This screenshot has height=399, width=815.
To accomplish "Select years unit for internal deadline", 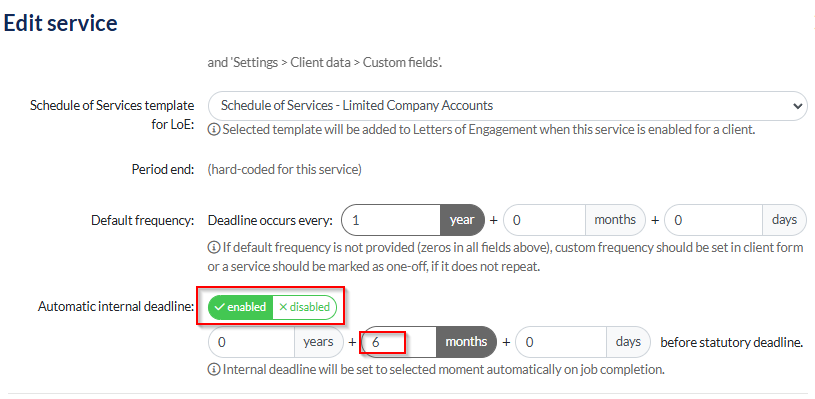I will (319, 342).
